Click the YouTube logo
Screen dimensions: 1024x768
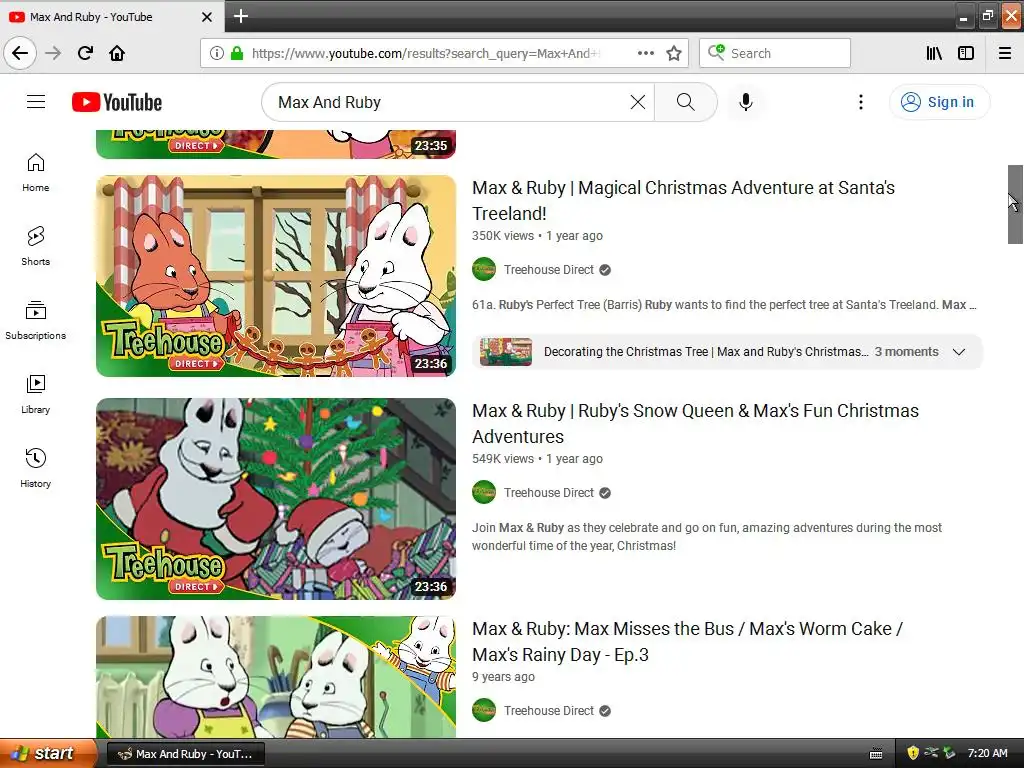(x=117, y=102)
